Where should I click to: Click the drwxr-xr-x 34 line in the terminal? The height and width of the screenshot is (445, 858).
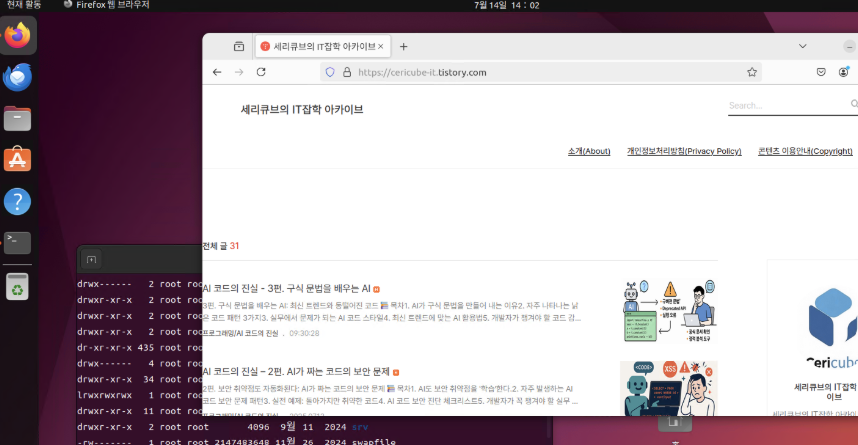pos(140,379)
